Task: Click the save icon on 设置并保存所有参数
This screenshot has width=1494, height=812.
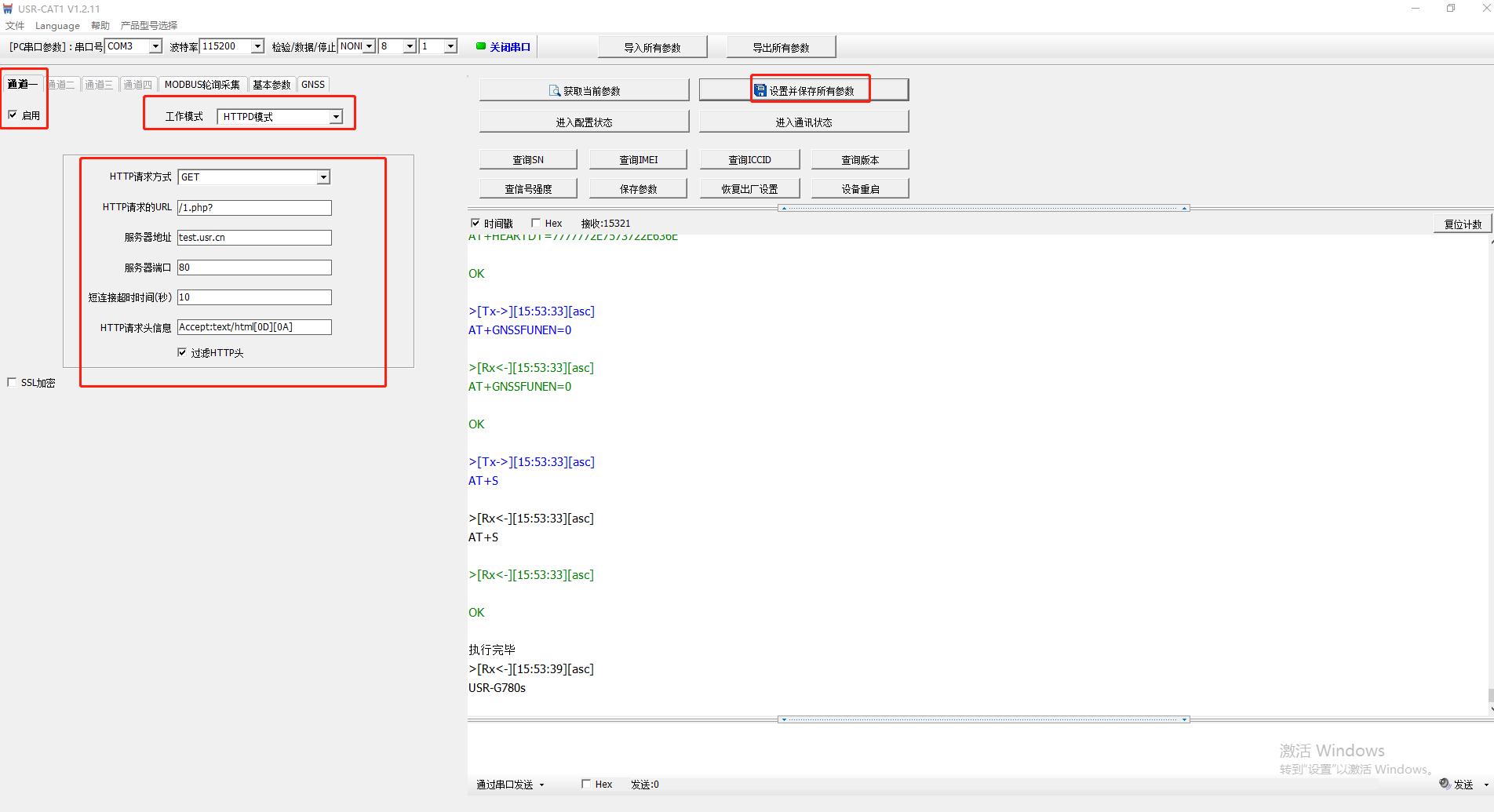Action: click(760, 91)
